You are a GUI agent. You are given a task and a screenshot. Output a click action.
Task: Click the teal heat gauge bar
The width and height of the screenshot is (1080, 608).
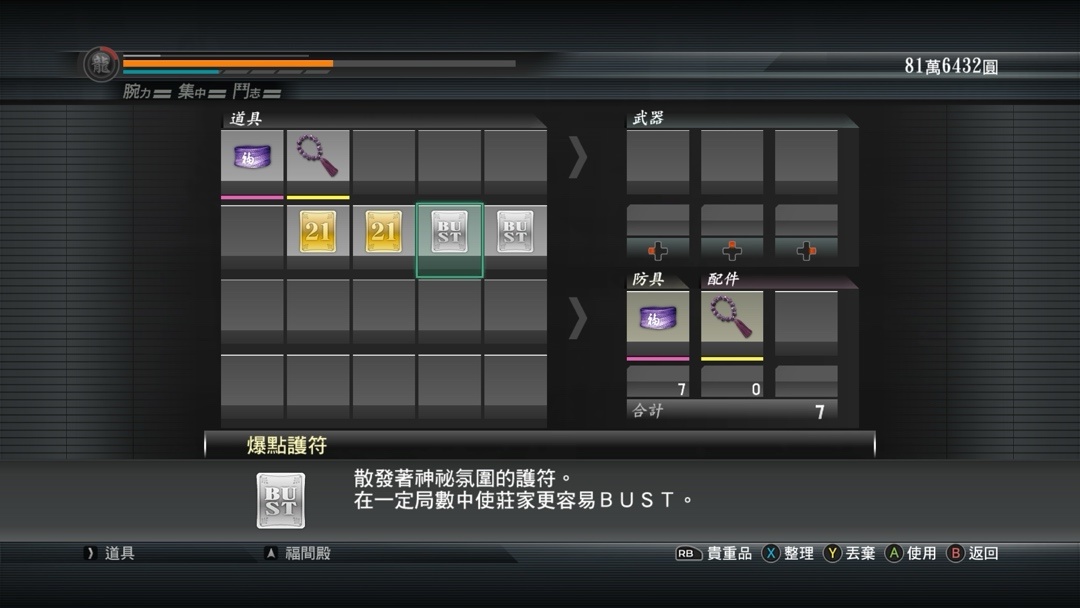pos(171,72)
